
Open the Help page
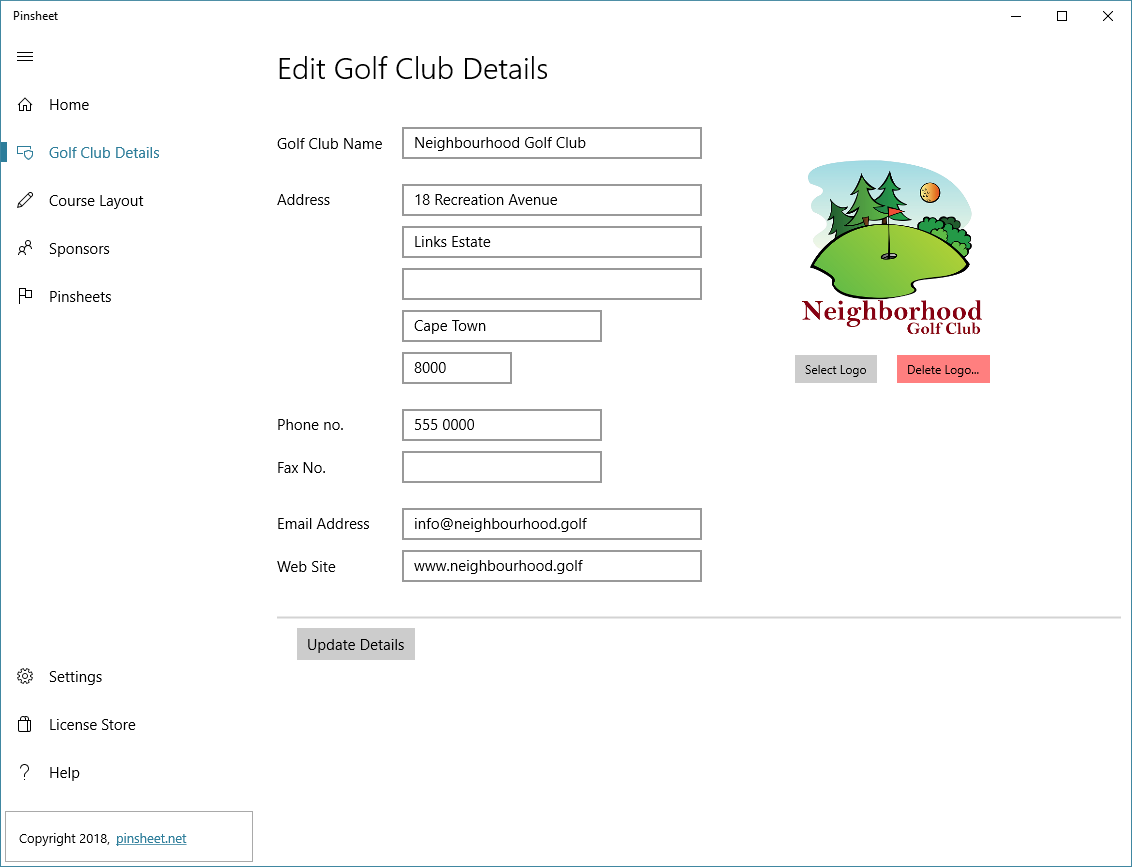[x=64, y=773]
